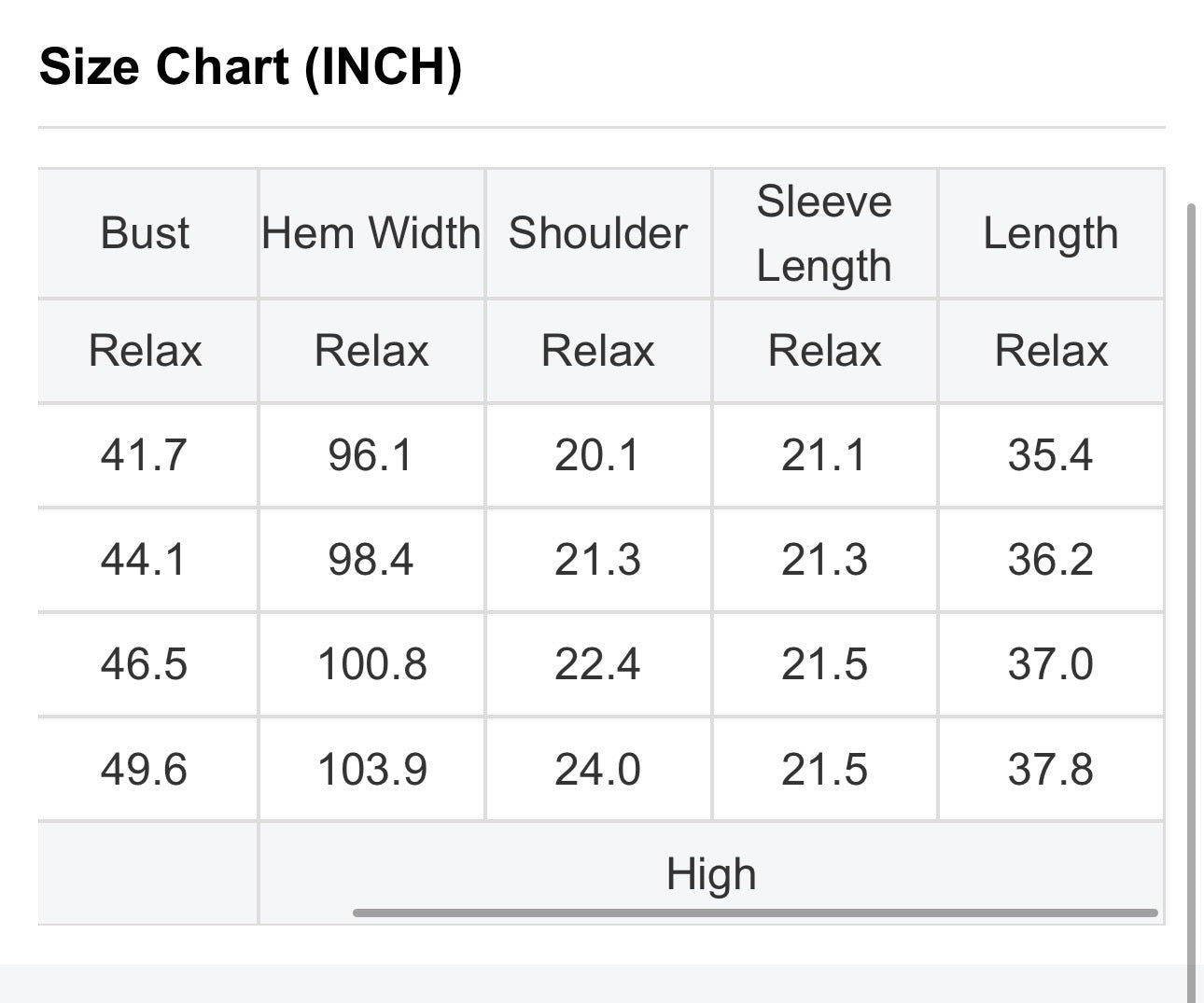This screenshot has width=1204, height=1003.
Task: Click the length value 37.8
Action: tap(1051, 770)
